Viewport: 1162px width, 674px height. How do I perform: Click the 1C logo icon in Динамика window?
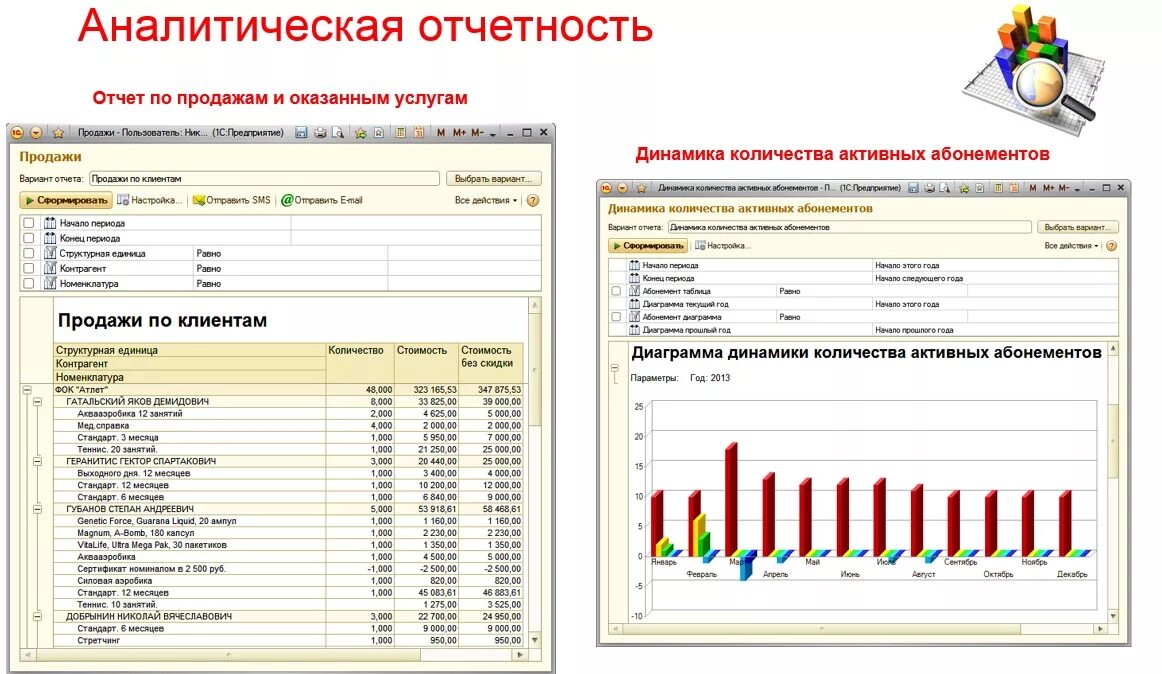[x=606, y=188]
